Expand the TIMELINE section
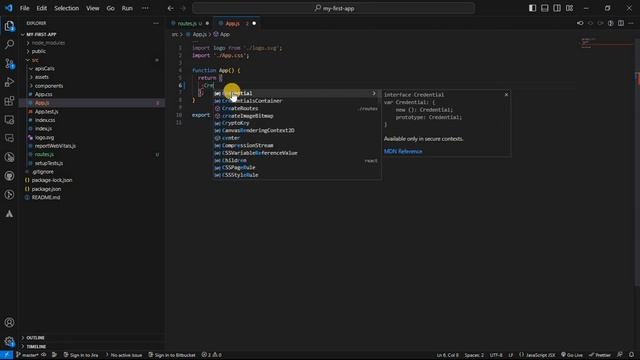 [x=36, y=347]
